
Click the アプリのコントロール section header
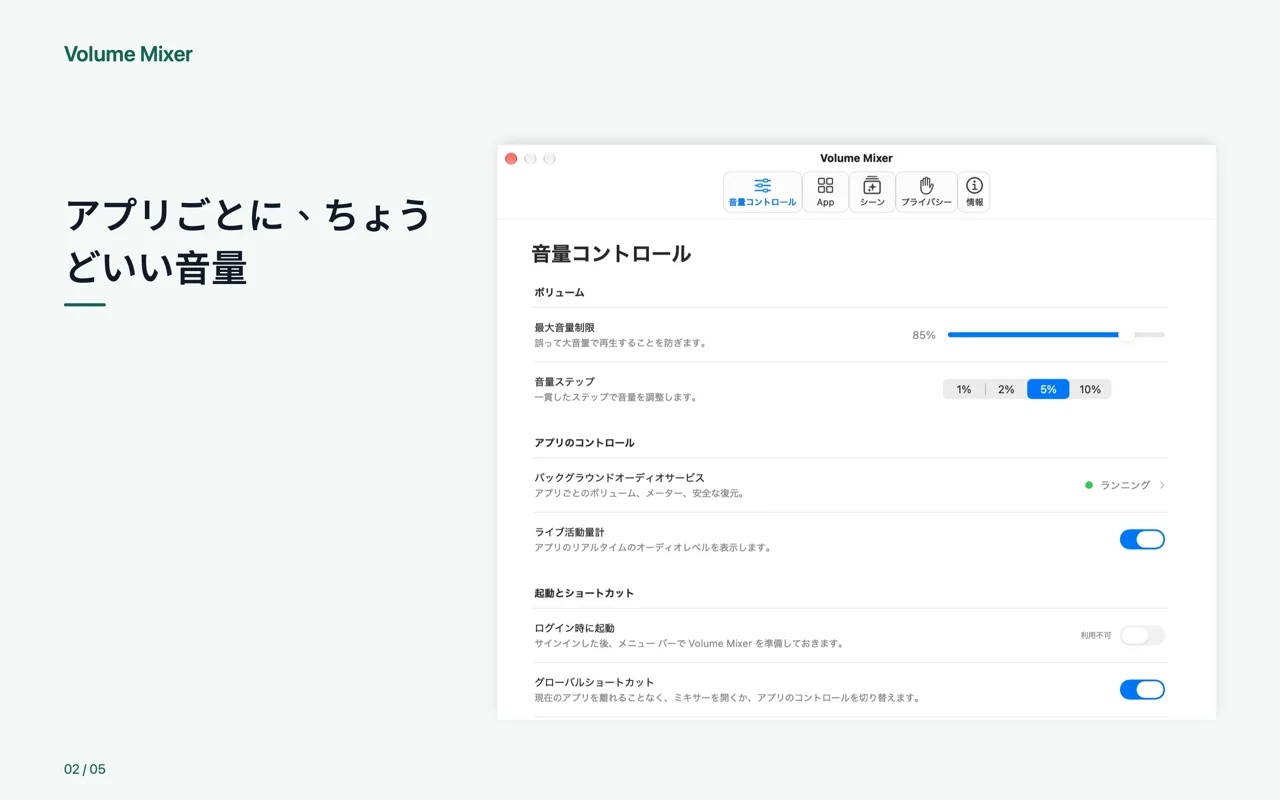click(x=584, y=442)
